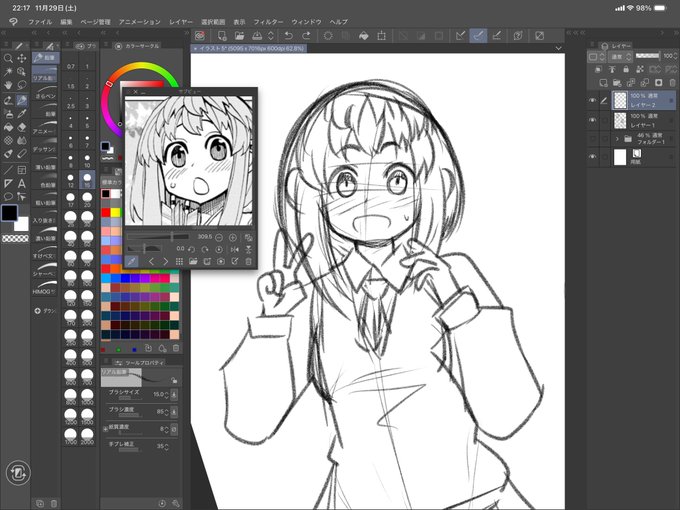Create layer mask icon in Layer panel
Viewport: 680px width, 510px height.
658,82
